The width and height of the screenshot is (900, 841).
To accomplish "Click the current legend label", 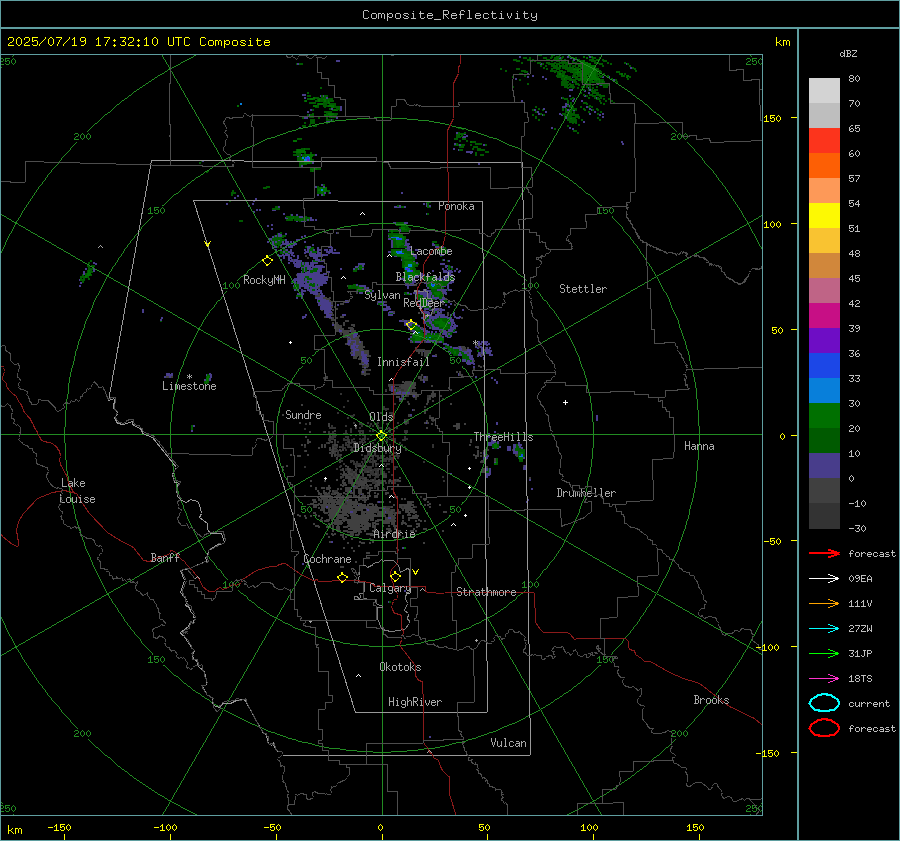I will pyautogui.click(x=869, y=704).
